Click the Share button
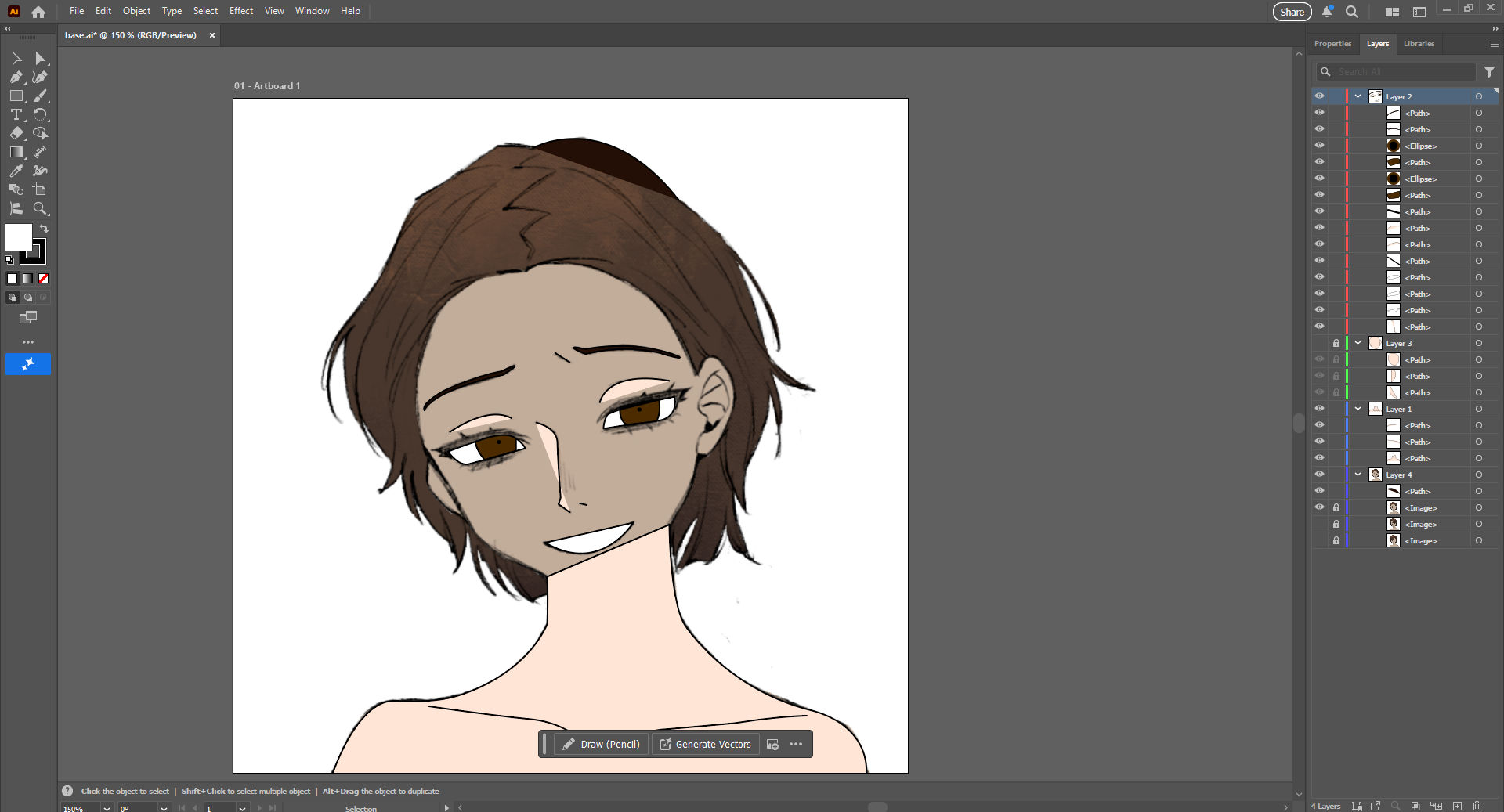This screenshot has height=812, width=1504. 1292,12
